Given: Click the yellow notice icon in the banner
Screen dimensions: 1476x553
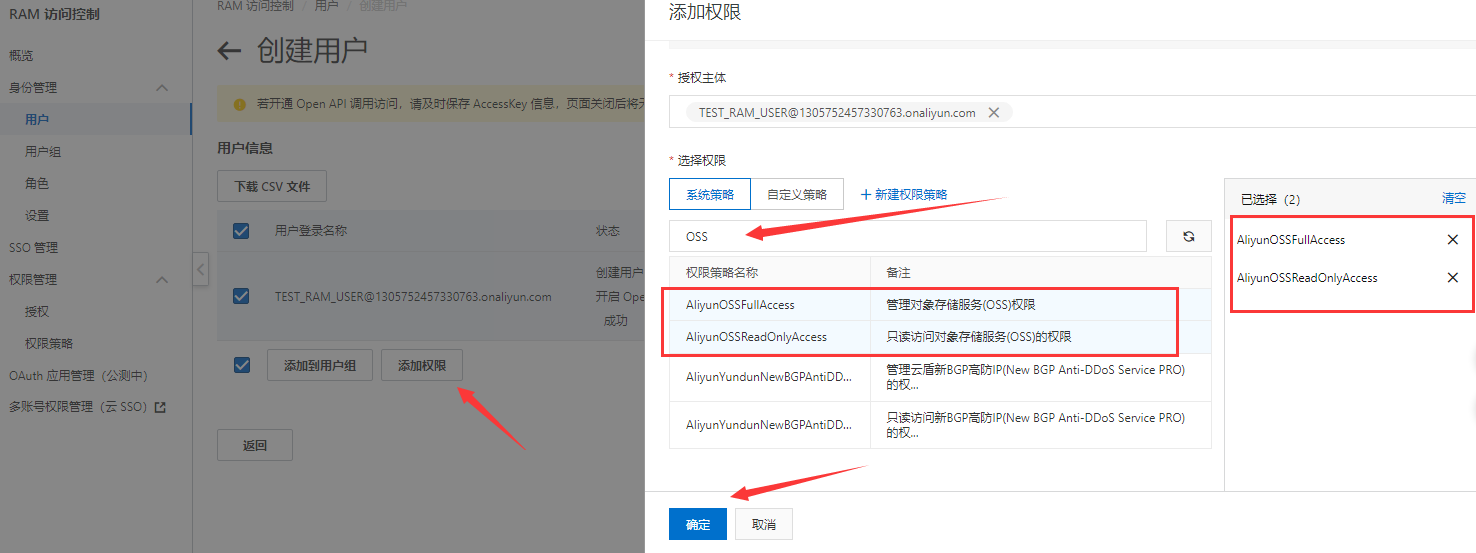Looking at the screenshot, I should (239, 103).
